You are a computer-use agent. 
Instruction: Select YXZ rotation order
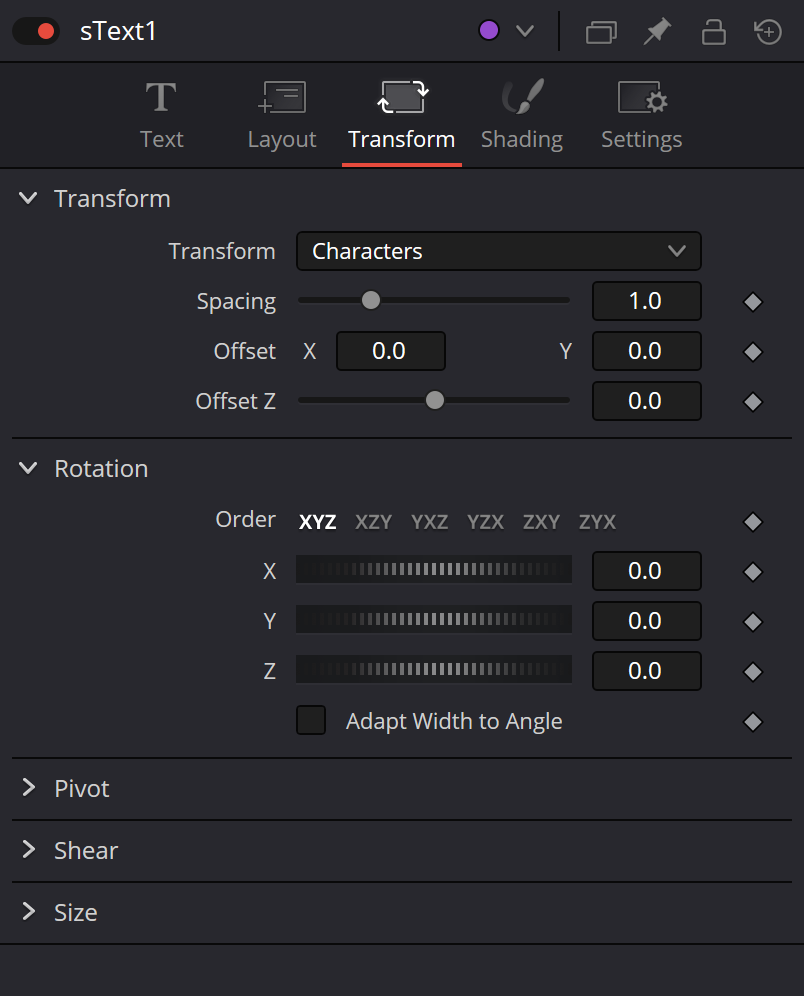429,522
